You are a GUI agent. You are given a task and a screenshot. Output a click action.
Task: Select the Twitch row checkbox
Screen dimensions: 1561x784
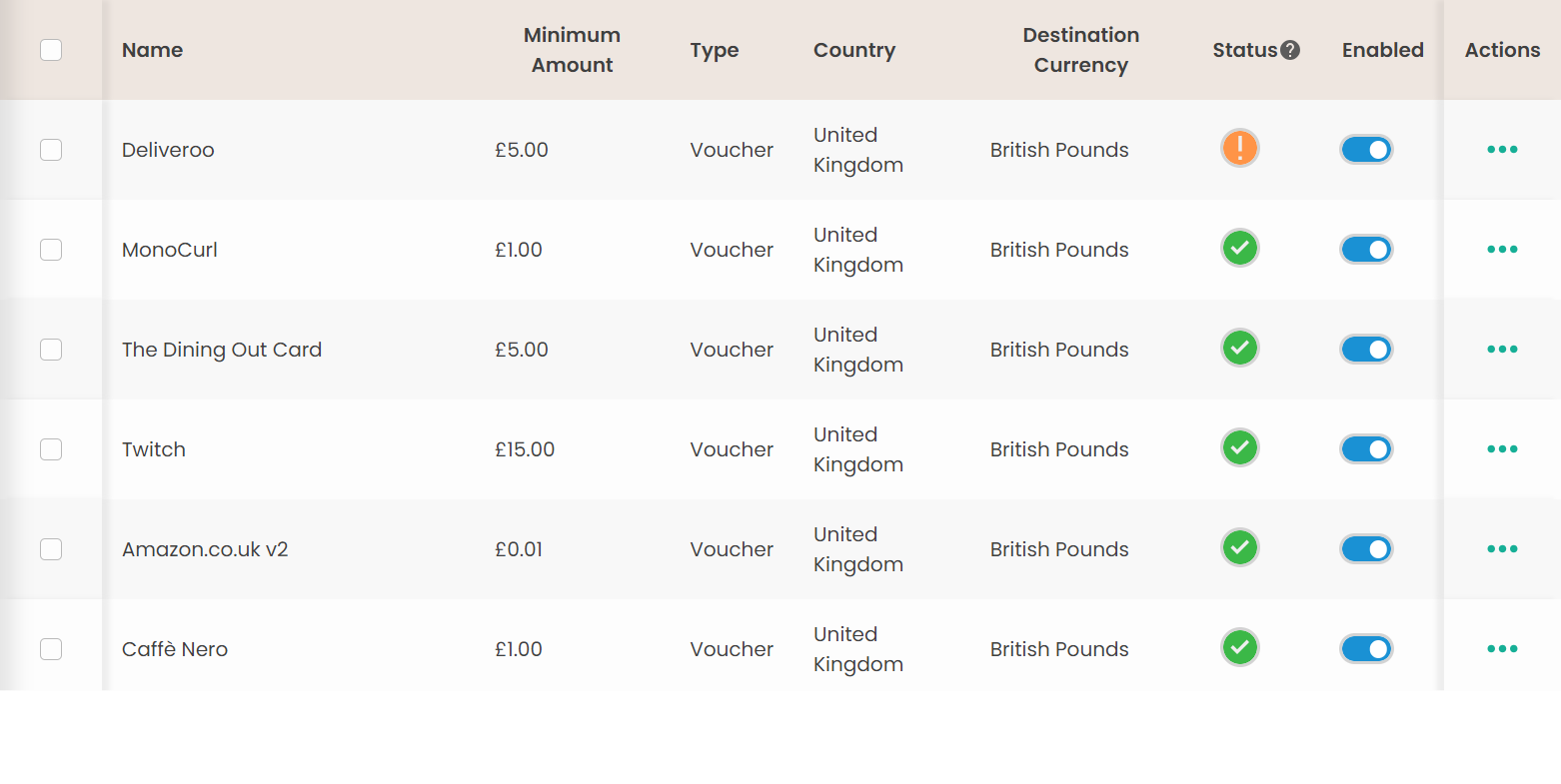pos(51,449)
